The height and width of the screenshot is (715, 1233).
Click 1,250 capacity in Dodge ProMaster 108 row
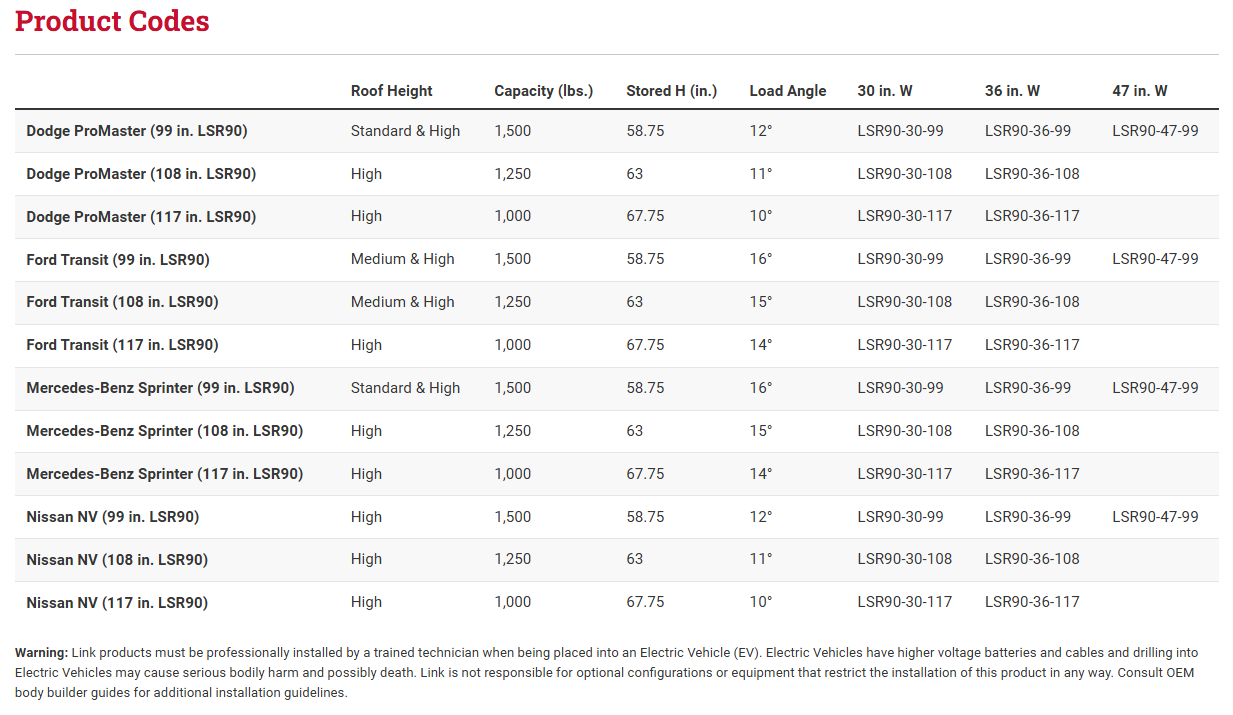click(513, 174)
